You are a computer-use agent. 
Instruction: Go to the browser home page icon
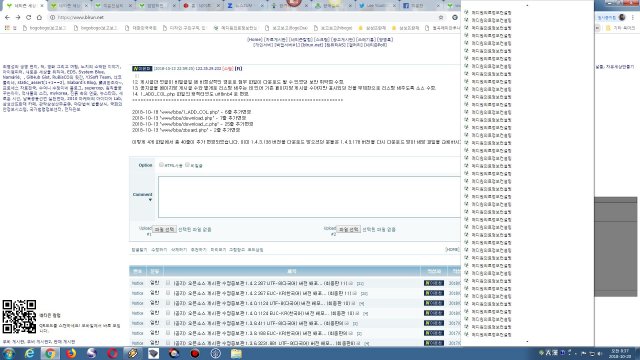pos(39,17)
